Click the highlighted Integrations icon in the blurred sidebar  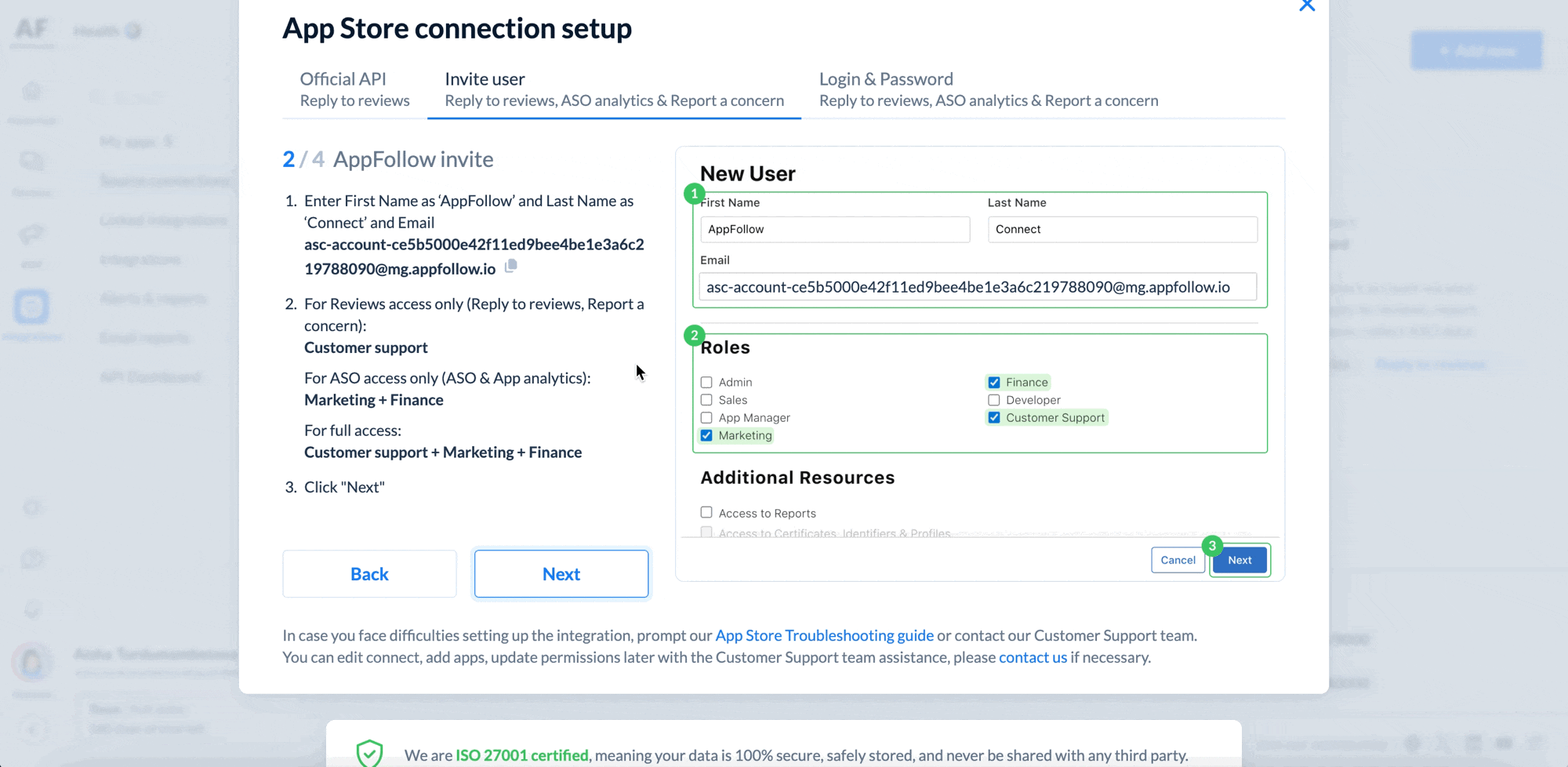(31, 307)
